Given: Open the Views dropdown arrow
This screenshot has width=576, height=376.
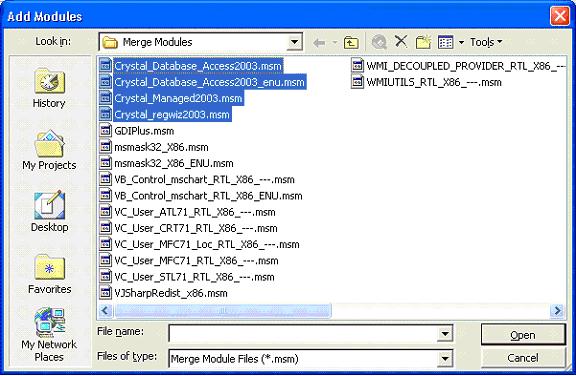Looking at the screenshot, I should pyautogui.click(x=461, y=43).
